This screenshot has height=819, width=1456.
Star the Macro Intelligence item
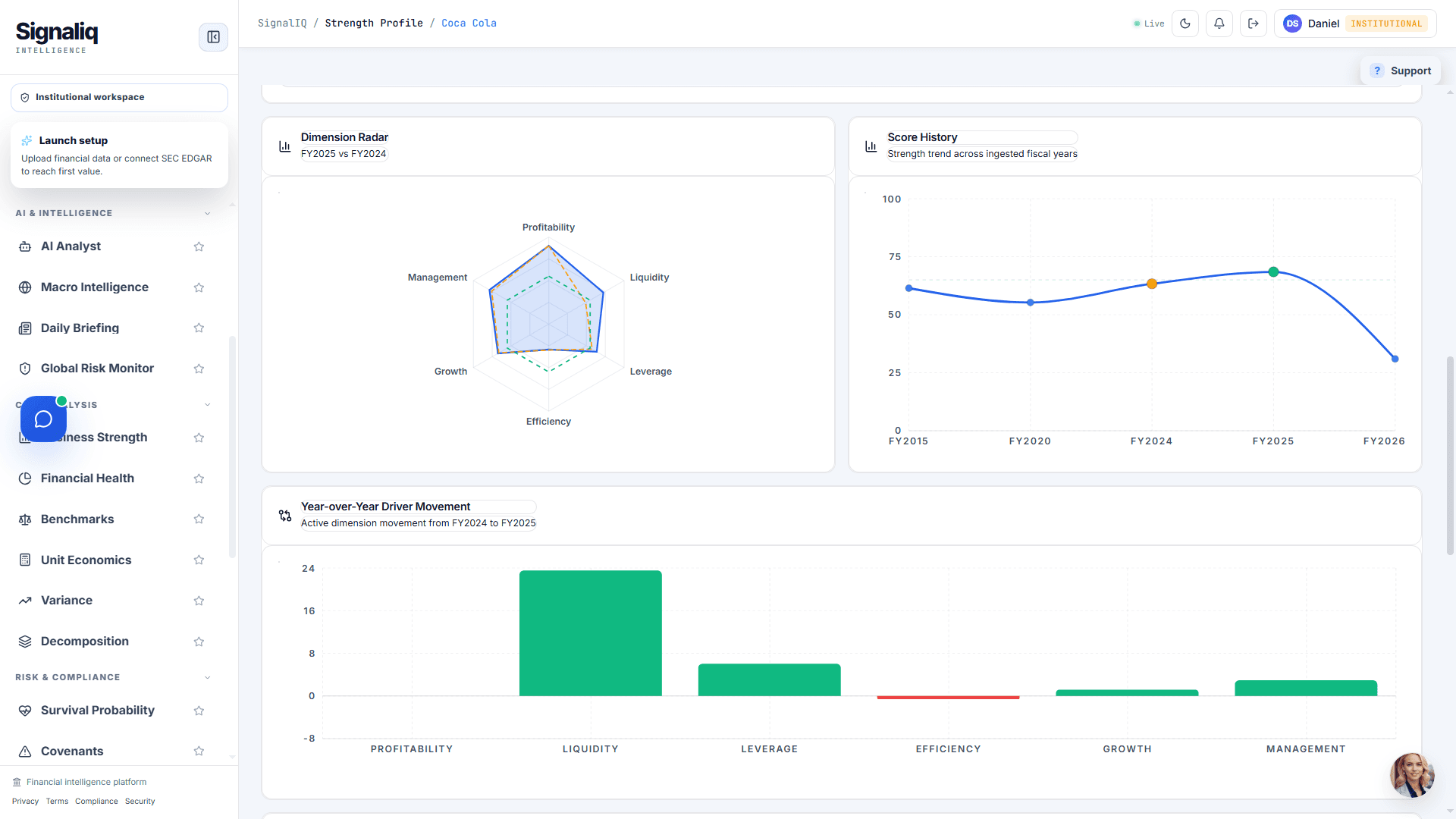click(x=199, y=287)
